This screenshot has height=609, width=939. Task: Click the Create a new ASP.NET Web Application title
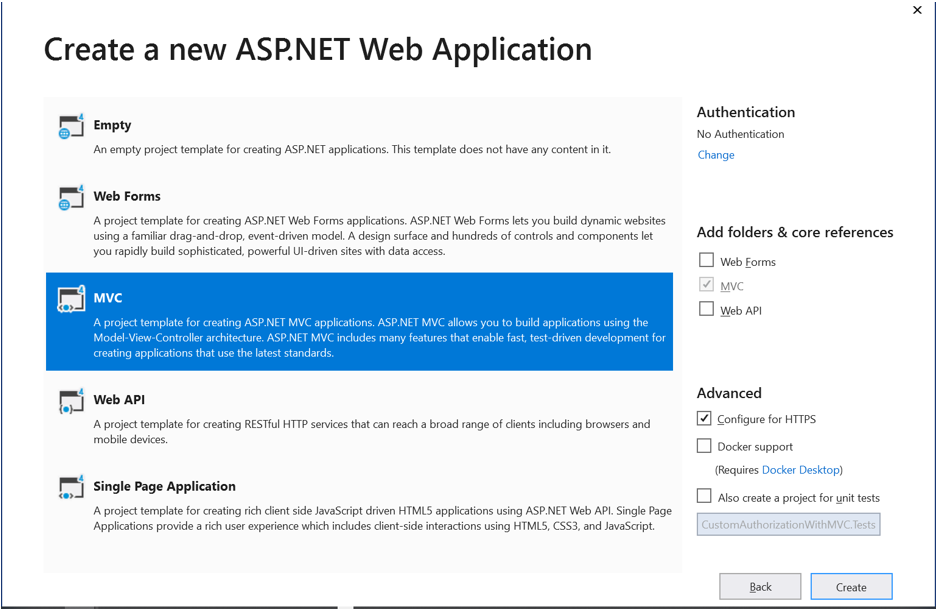[x=318, y=50]
